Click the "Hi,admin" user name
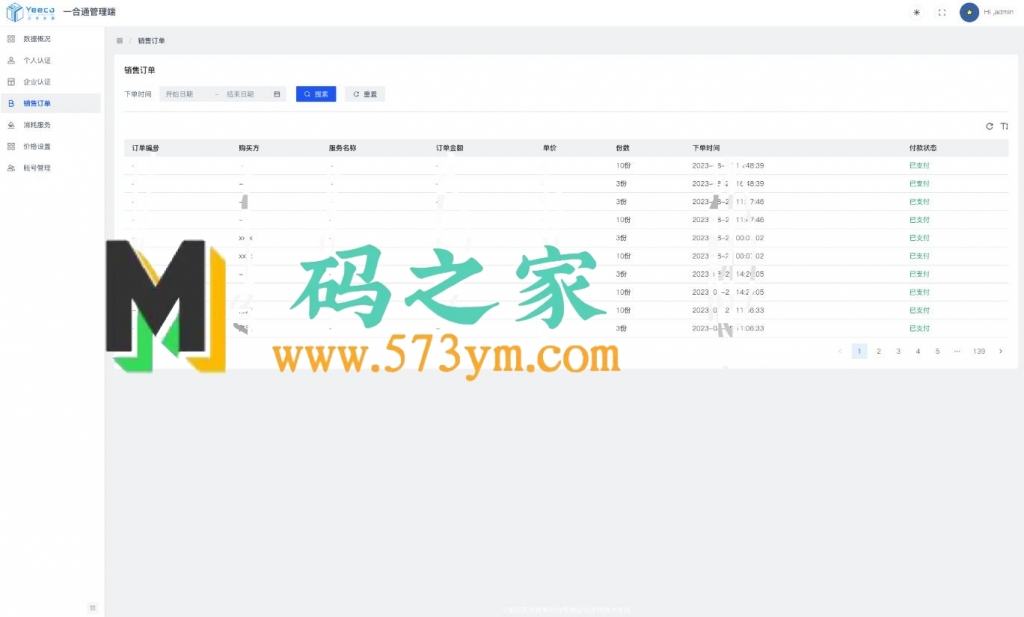This screenshot has width=1024, height=617. 999,12
